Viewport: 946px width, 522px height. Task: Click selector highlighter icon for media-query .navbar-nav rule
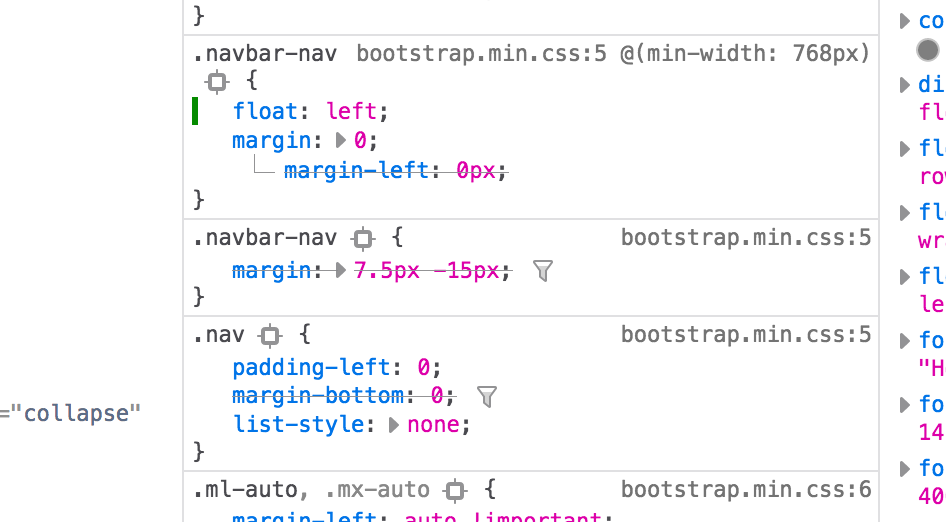[x=217, y=83]
